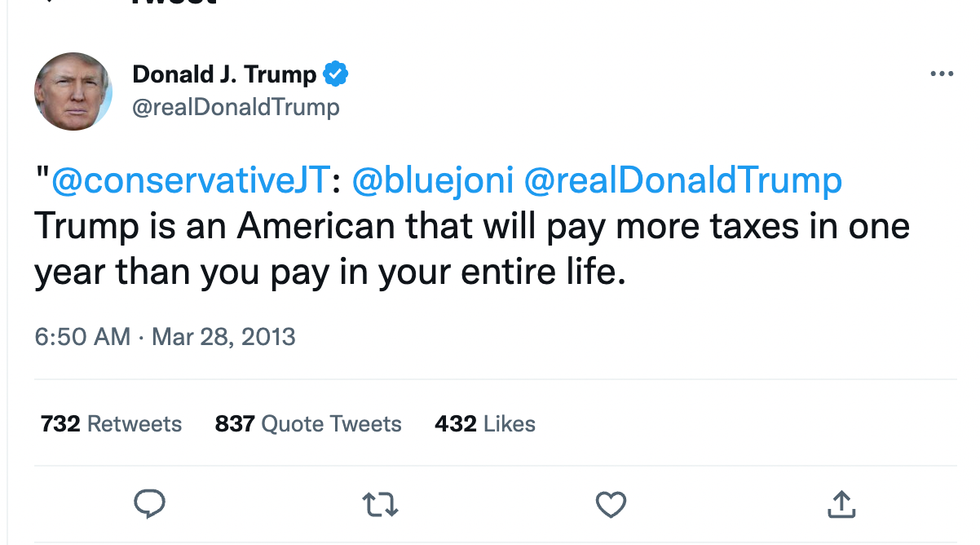This screenshot has width=980, height=545.
Task: View the 432 Likes list
Action: click(x=485, y=424)
